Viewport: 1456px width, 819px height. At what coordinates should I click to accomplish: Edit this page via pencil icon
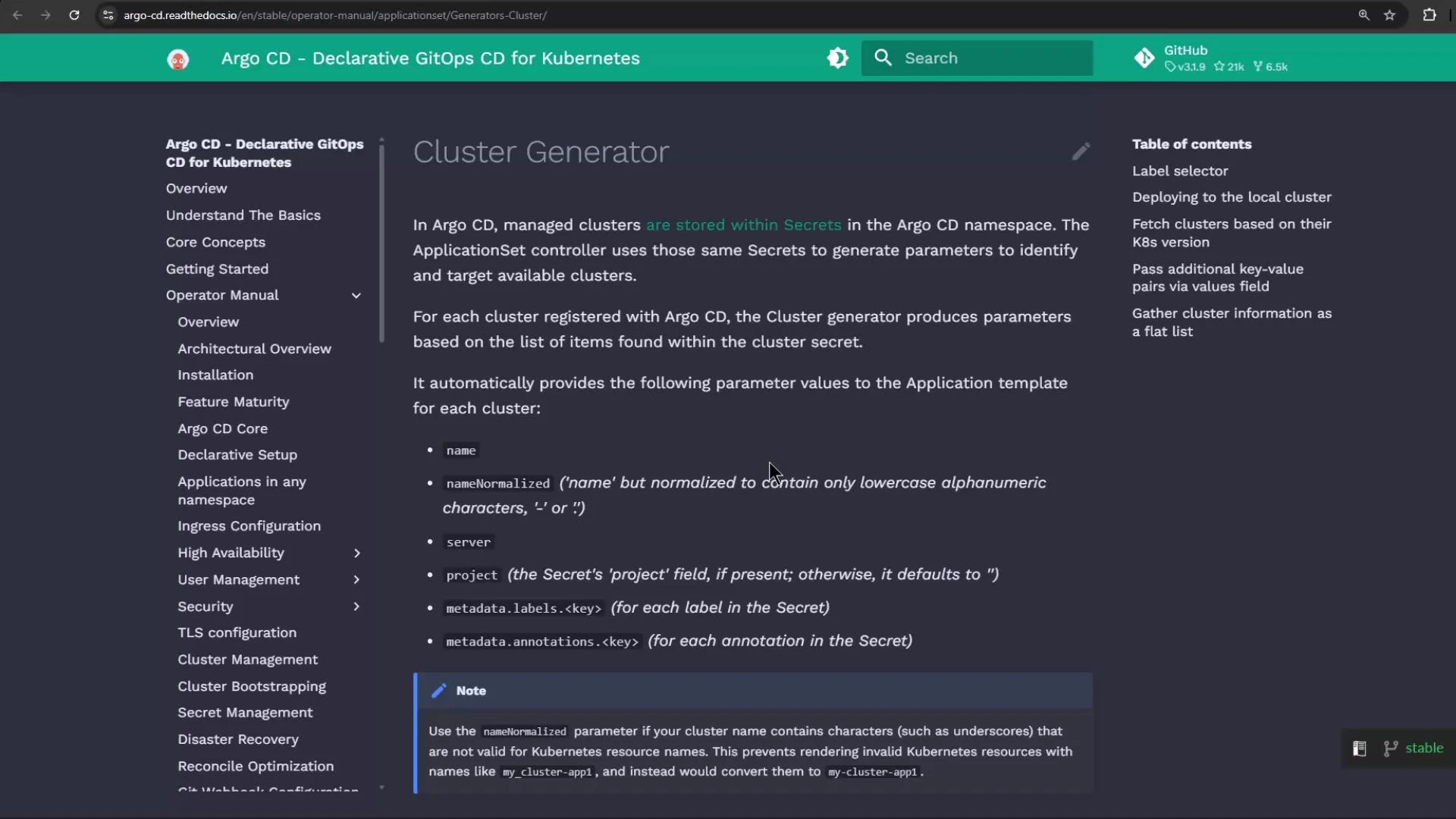point(1081,152)
